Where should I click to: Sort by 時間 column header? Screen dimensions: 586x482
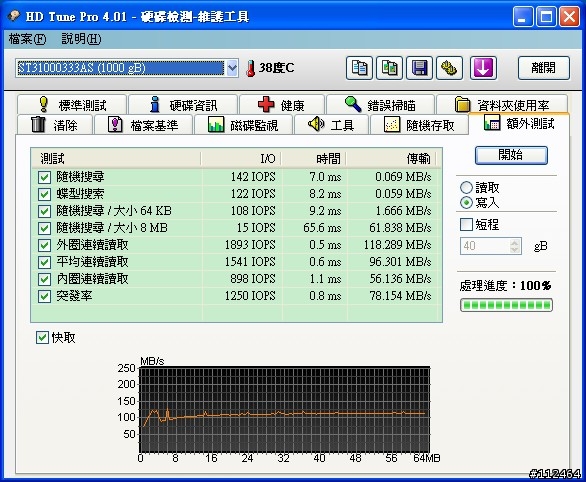pos(314,158)
